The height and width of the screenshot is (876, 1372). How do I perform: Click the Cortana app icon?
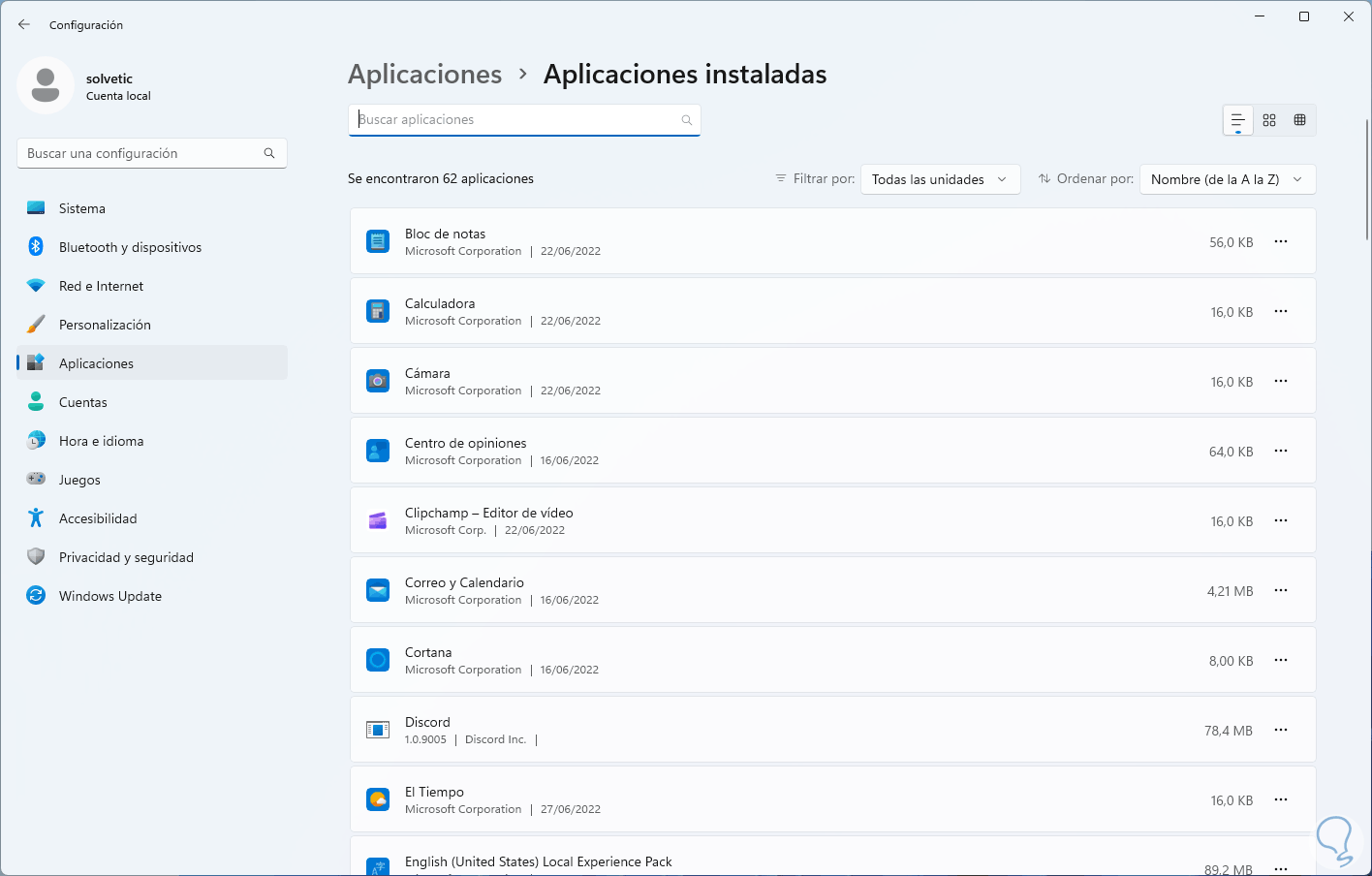[x=378, y=660]
